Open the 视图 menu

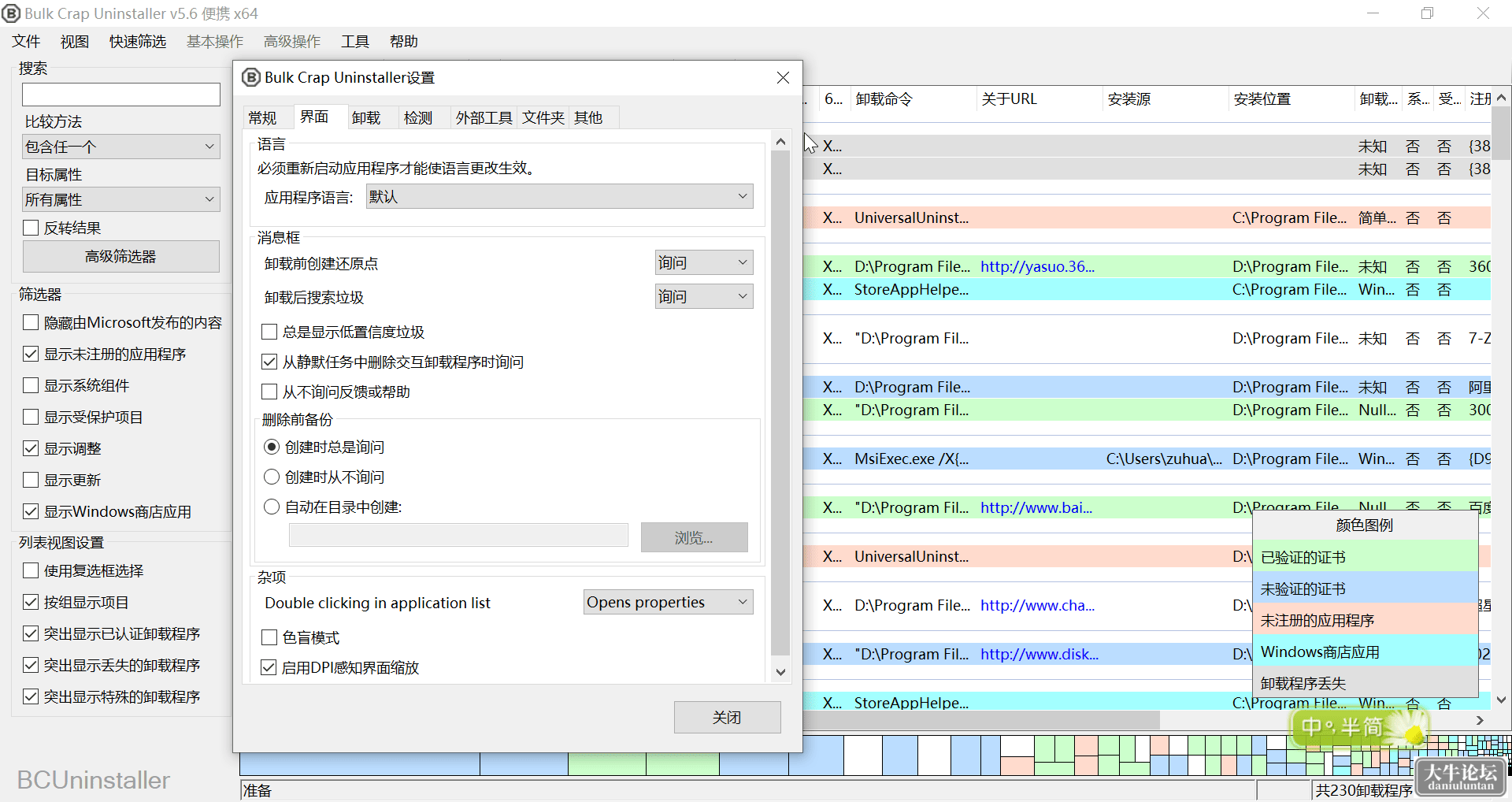click(75, 41)
